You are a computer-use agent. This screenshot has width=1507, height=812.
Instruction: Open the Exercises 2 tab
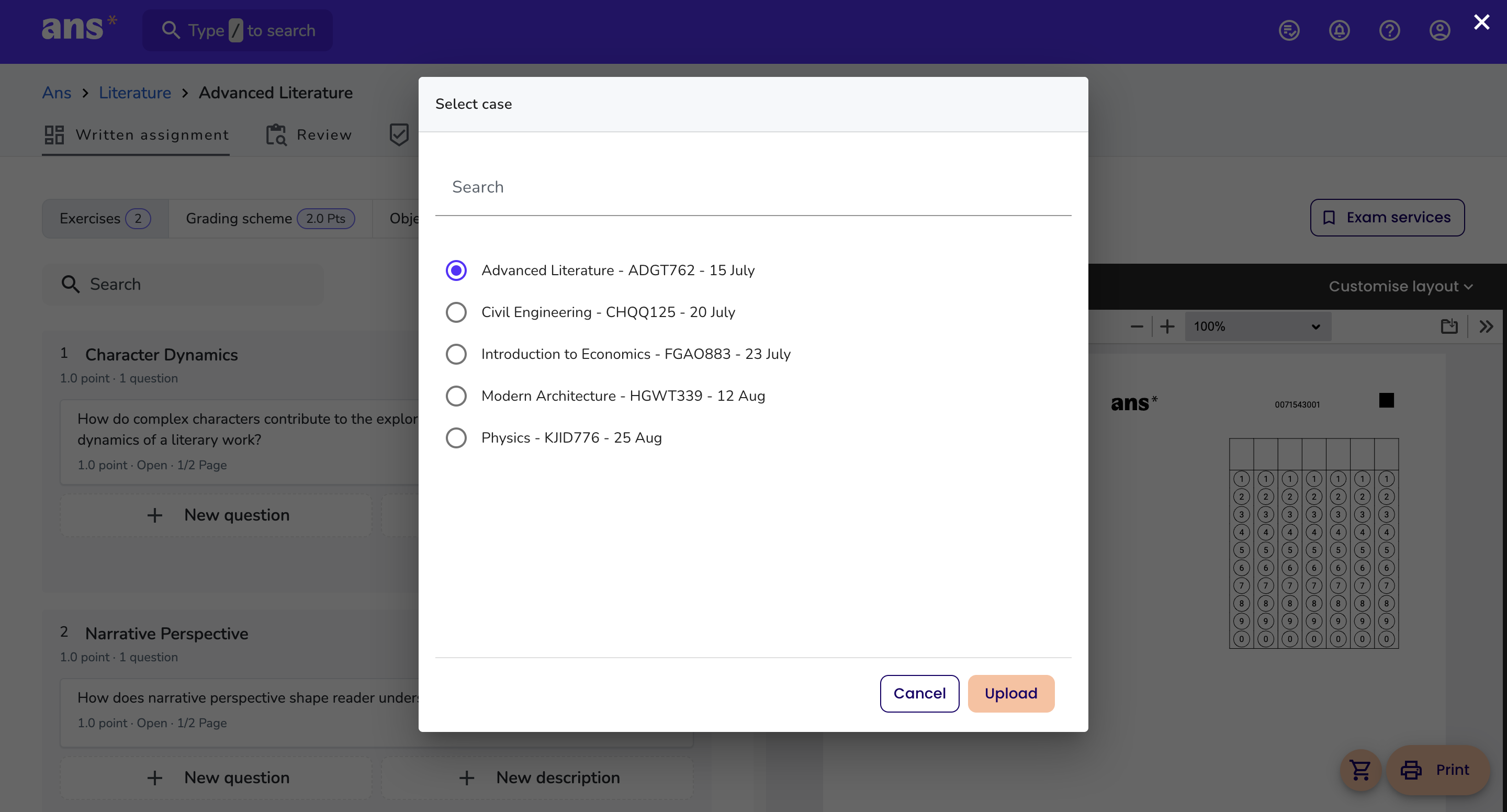(105, 218)
